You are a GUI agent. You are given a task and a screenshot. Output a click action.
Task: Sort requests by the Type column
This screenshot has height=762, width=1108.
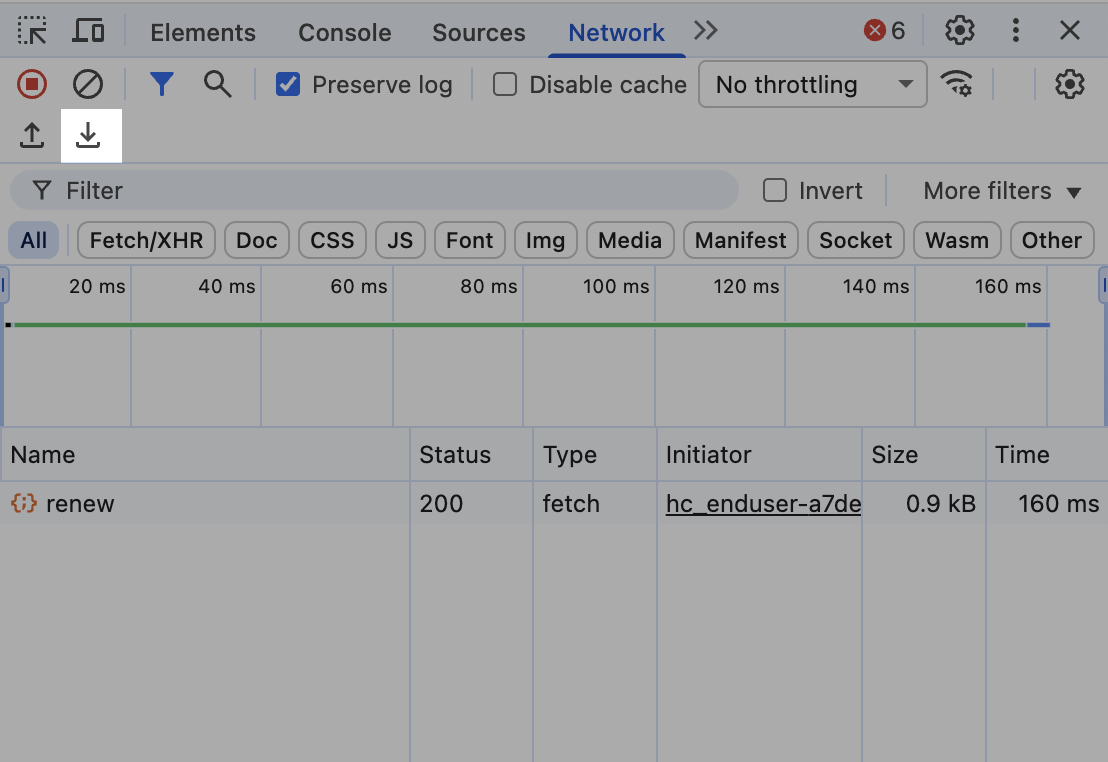click(x=595, y=455)
